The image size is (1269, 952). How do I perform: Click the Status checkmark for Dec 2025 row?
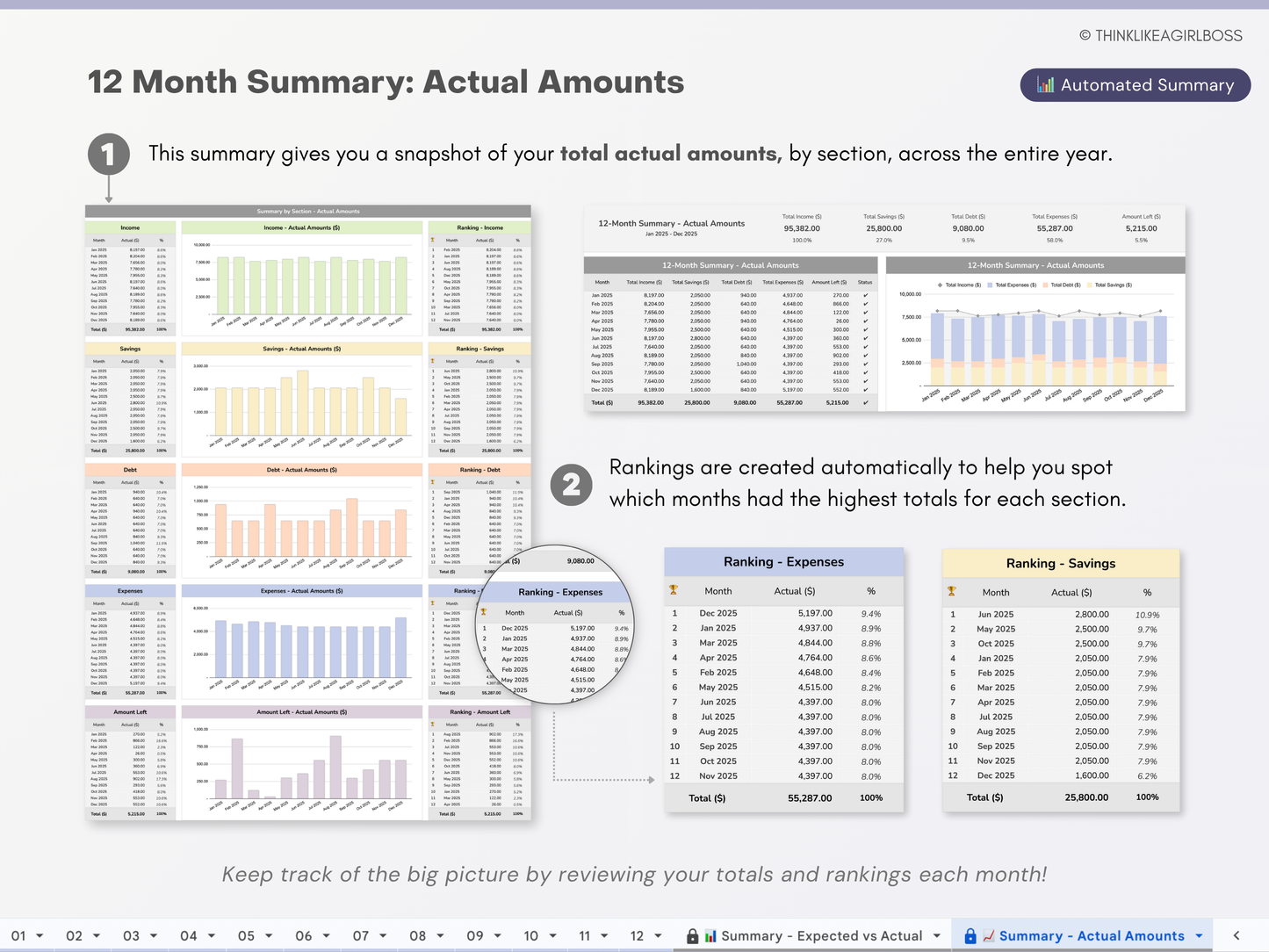pyautogui.click(x=865, y=390)
